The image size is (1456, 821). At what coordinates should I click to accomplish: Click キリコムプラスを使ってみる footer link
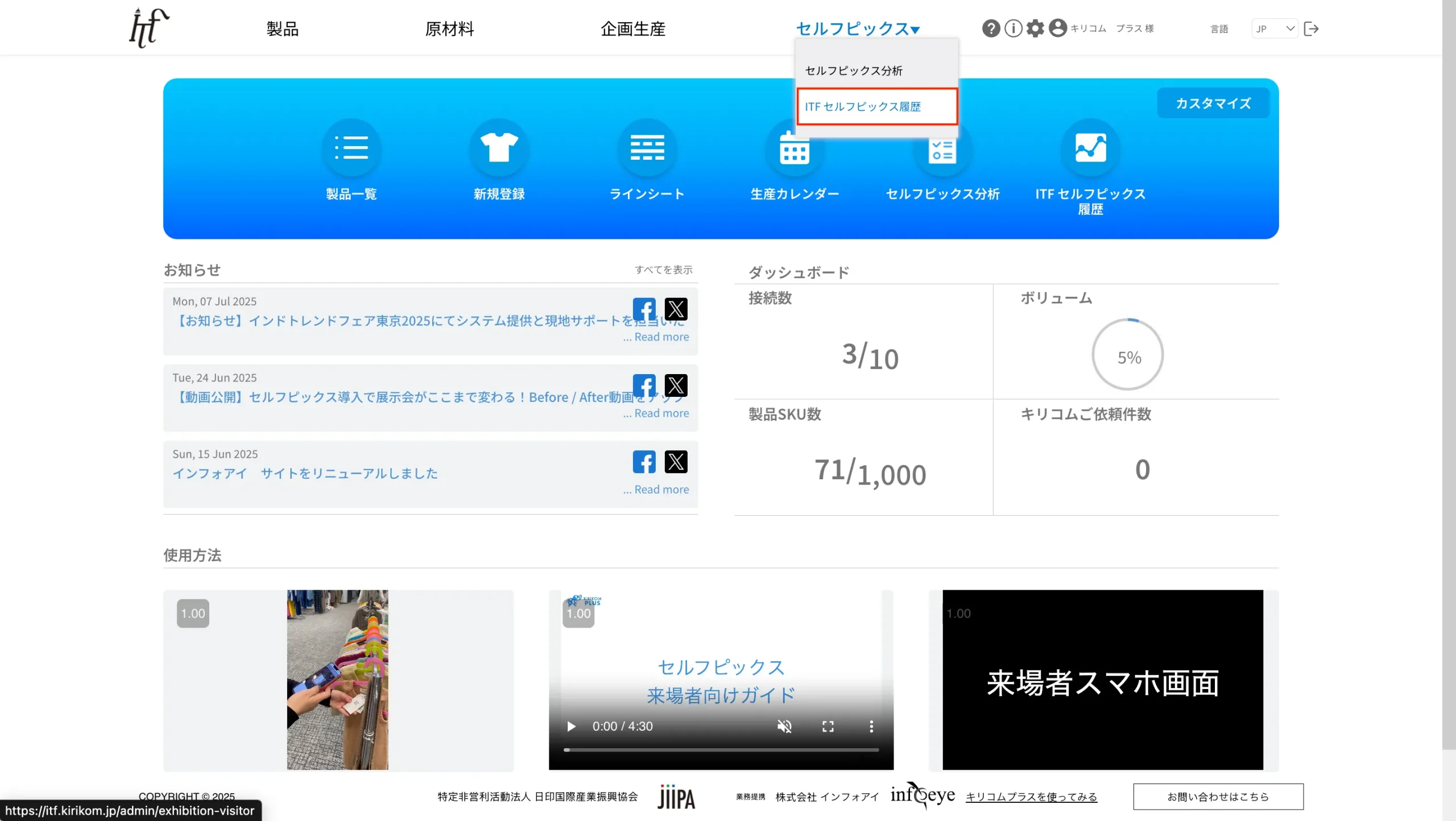tap(1031, 797)
